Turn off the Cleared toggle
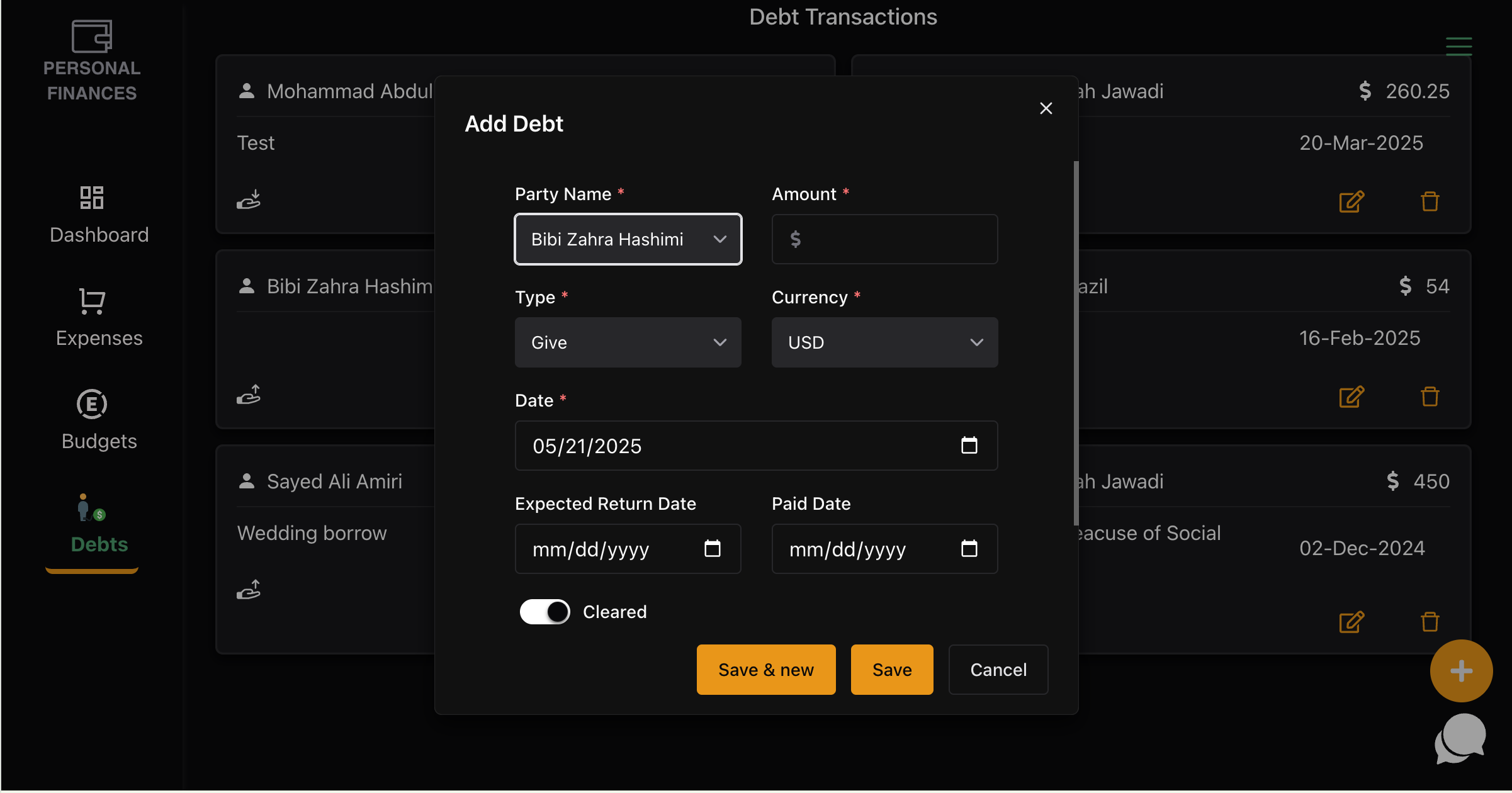This screenshot has width=1512, height=793. (544, 611)
